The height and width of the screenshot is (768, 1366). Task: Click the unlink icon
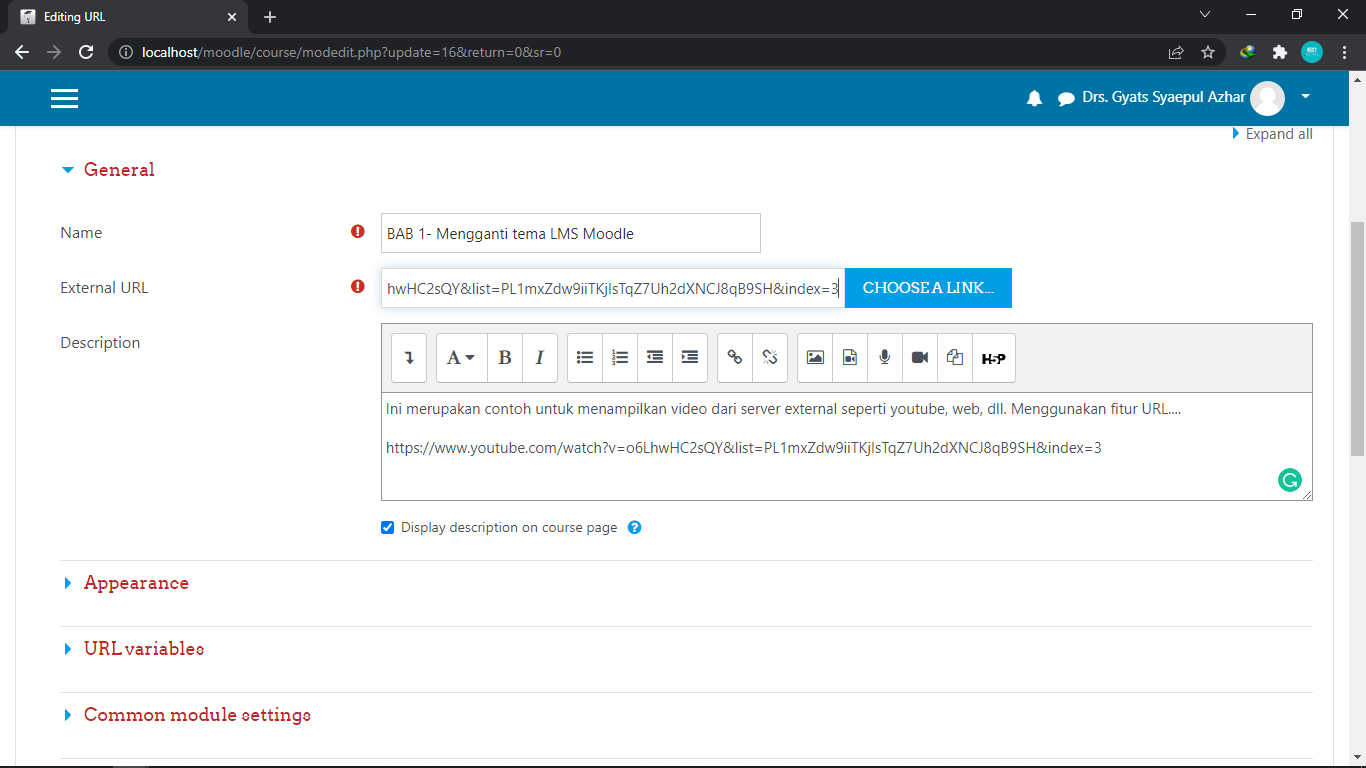coord(770,358)
